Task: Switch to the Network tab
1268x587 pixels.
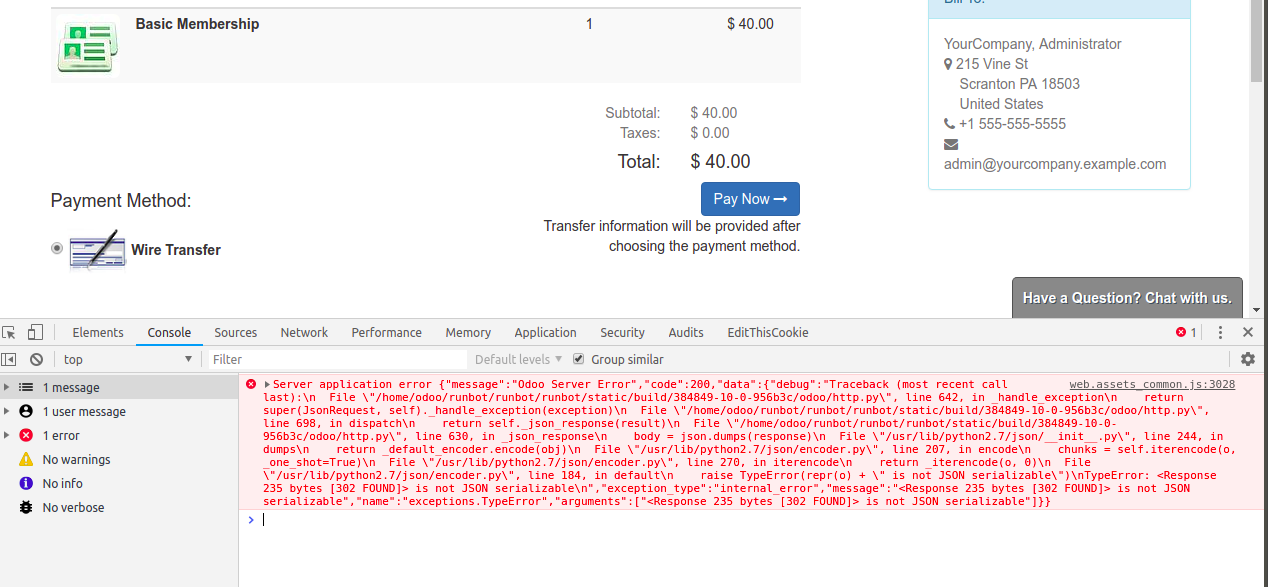Action: 304,332
